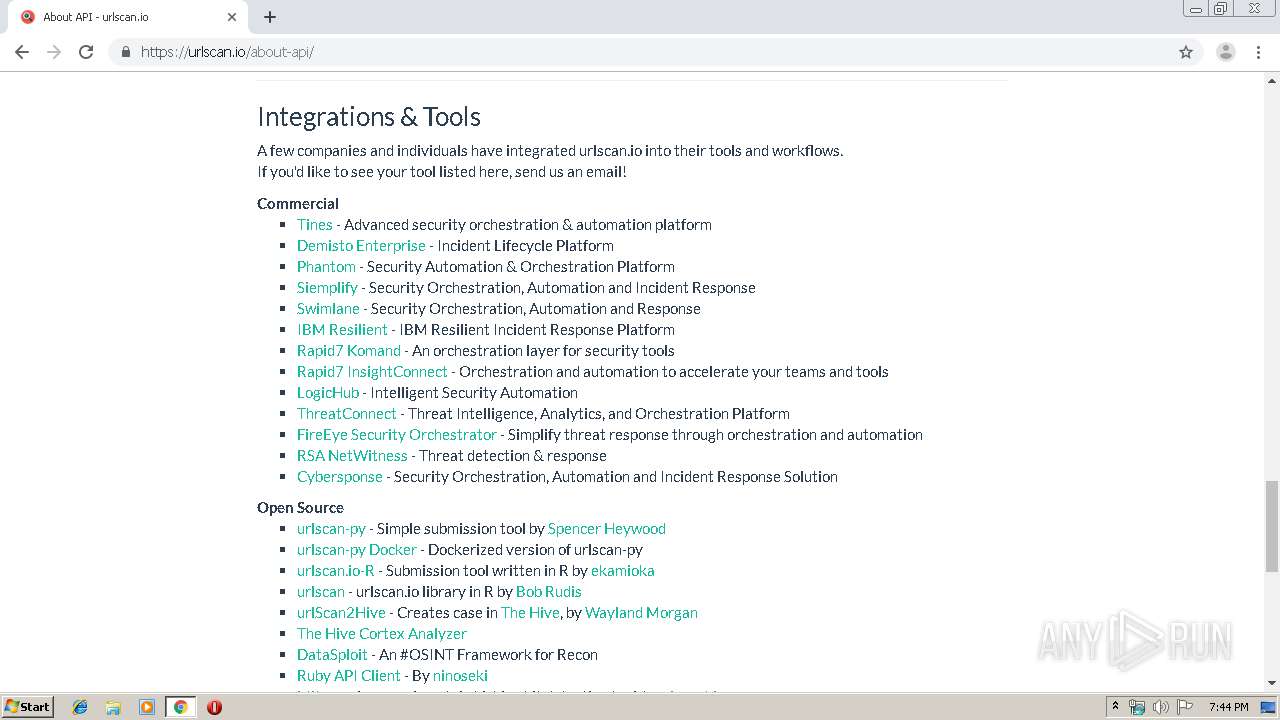
Task: Click the red stop-sign icon in taskbar
Action: [214, 707]
